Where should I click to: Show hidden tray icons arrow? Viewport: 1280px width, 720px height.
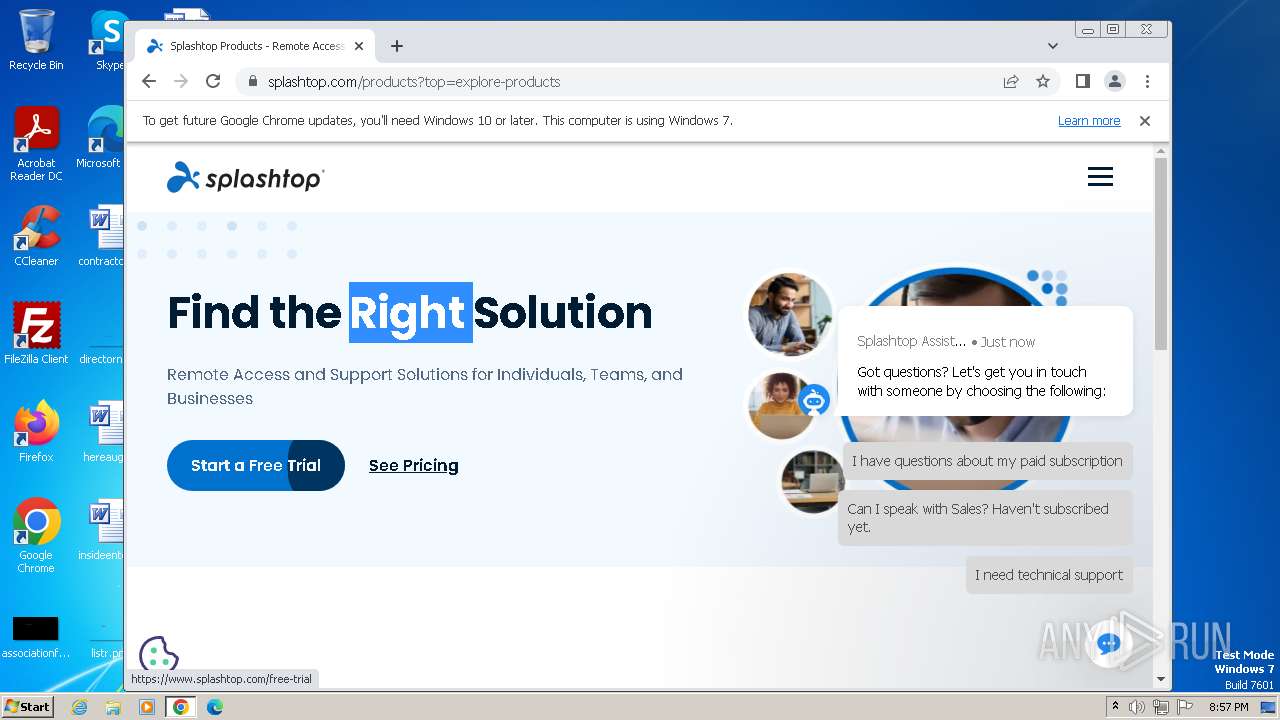click(1115, 706)
